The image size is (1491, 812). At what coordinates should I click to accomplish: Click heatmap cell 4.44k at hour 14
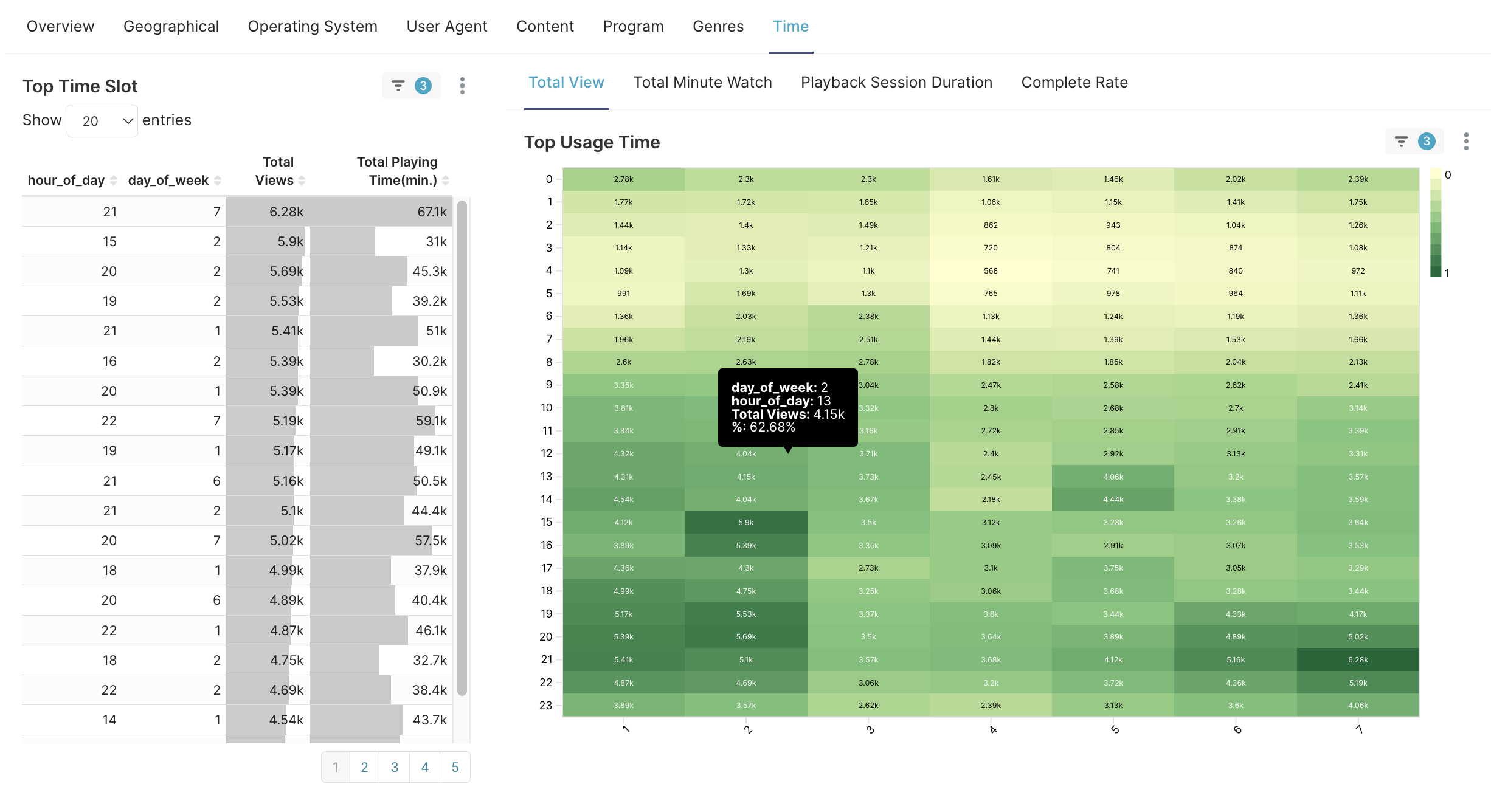1113,500
